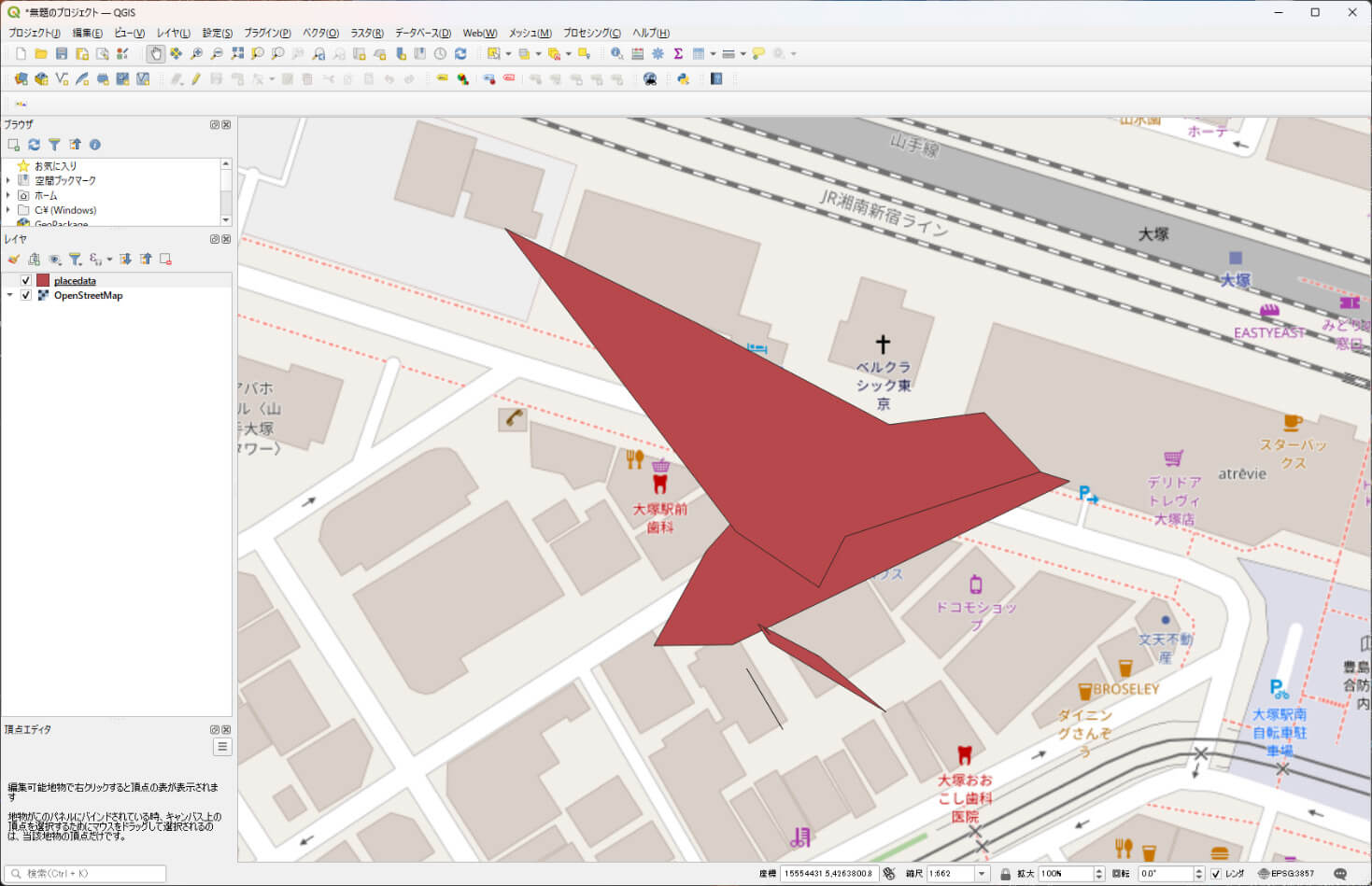1372x886 pixels.
Task: Click the 拡大 magnifier 100% stepper
Action: pyautogui.click(x=1098, y=874)
